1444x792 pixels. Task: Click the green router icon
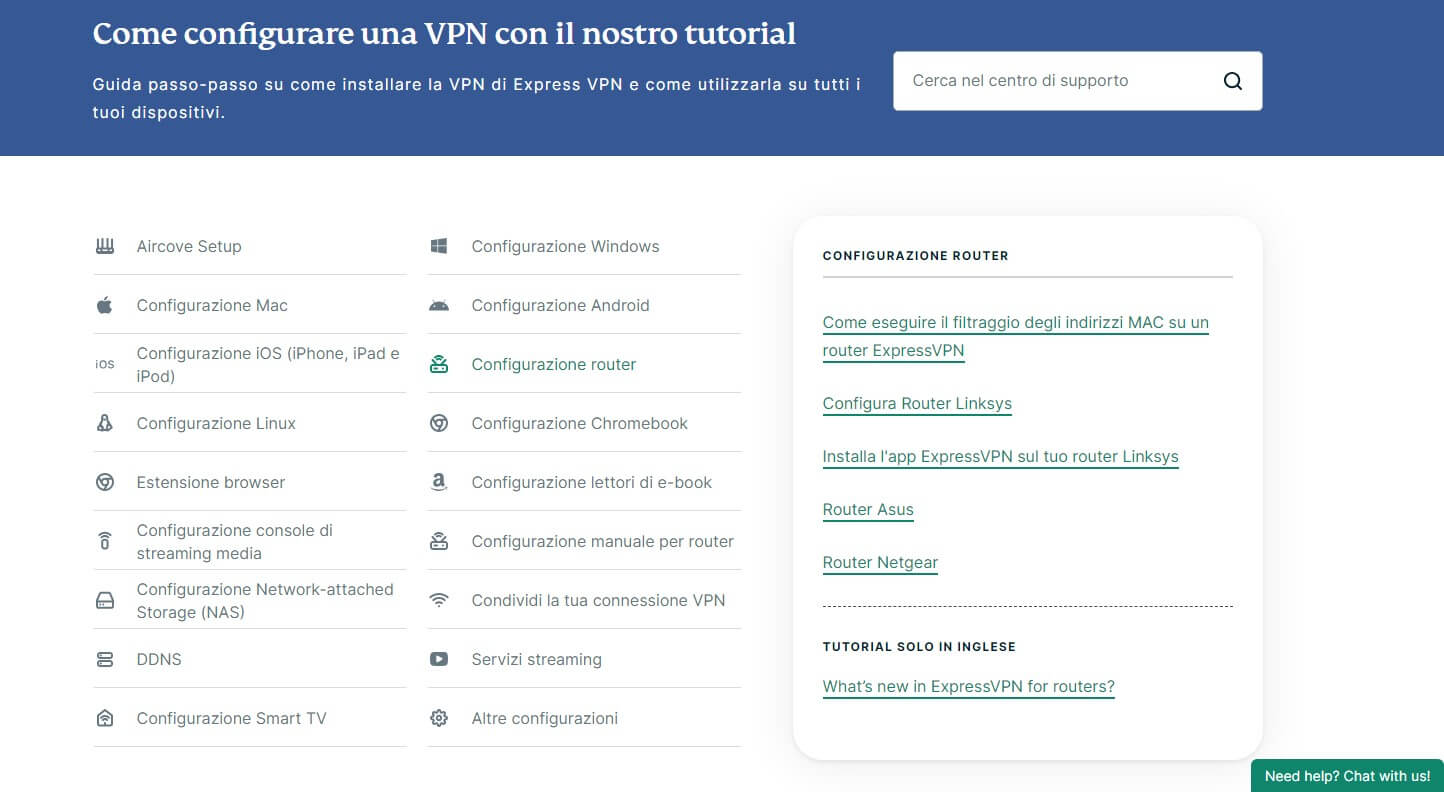click(439, 364)
